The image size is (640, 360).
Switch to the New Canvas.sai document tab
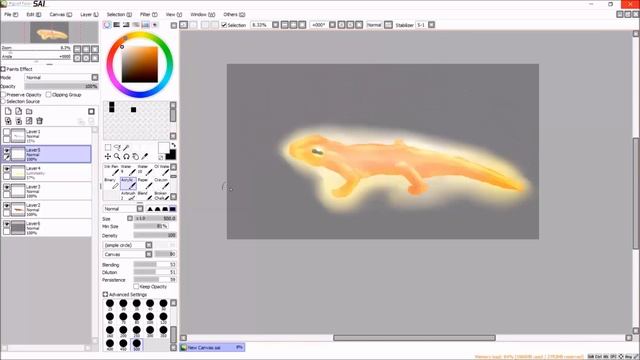pos(212,347)
